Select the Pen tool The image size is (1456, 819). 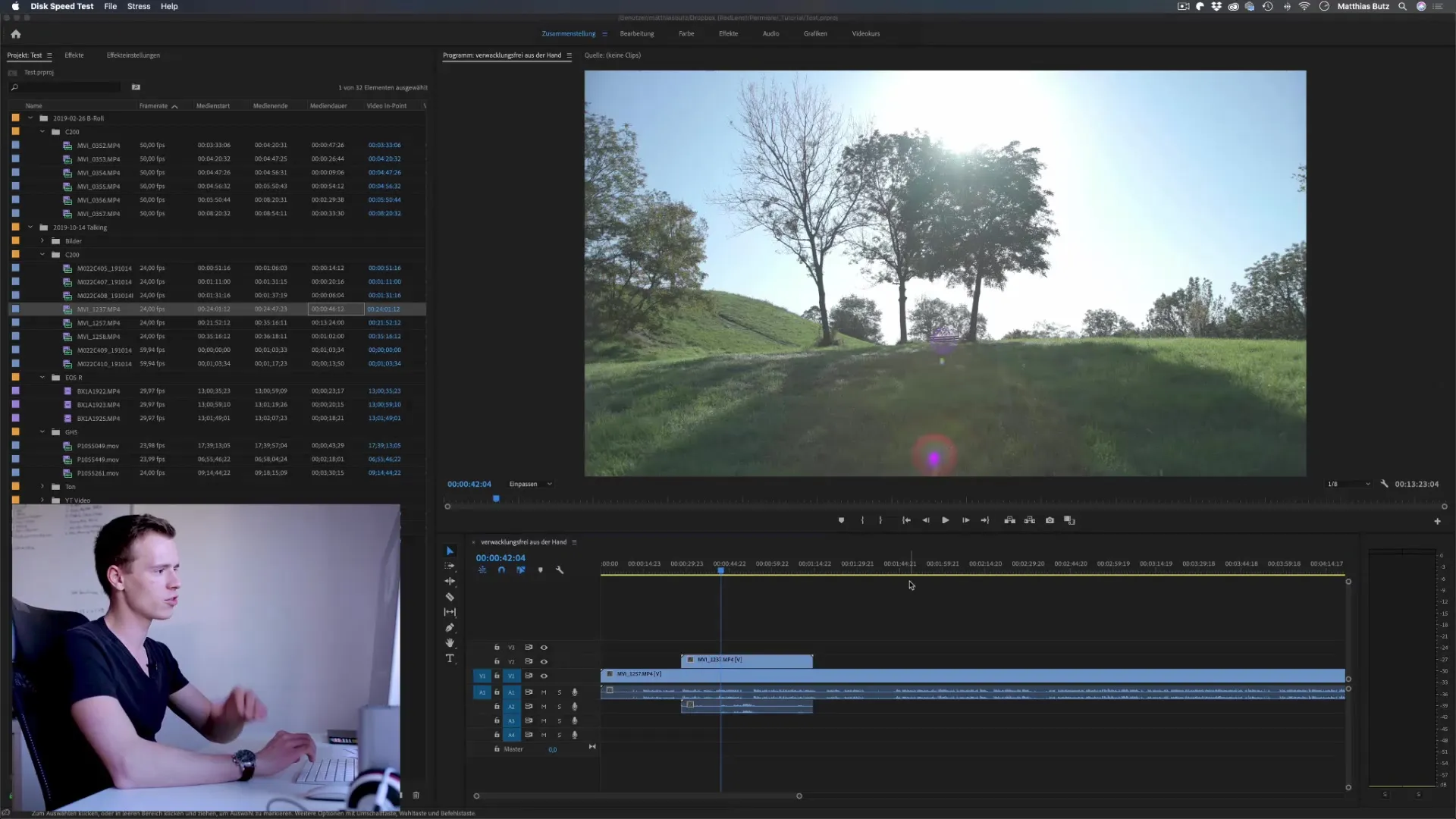(x=450, y=628)
